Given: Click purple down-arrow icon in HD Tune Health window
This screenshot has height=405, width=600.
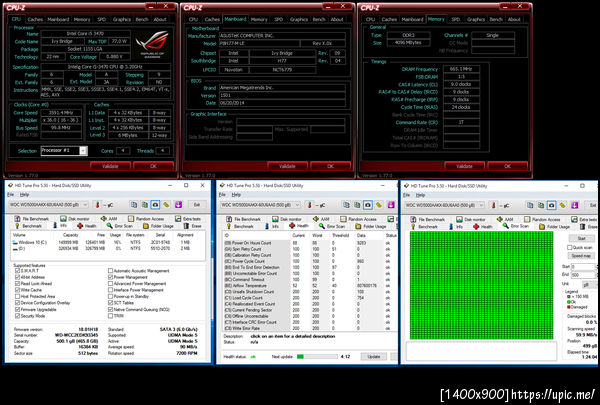Looking at the screenshot, I should point(391,205).
